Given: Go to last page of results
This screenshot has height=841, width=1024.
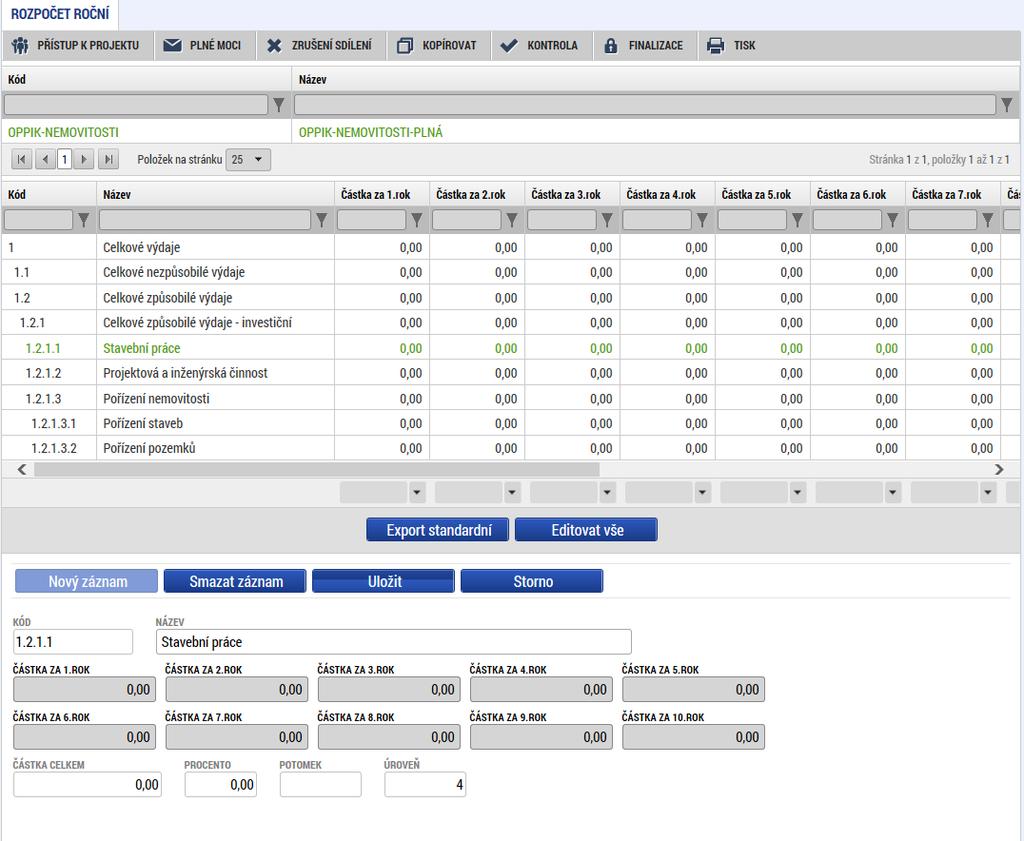Looking at the screenshot, I should coord(108,159).
